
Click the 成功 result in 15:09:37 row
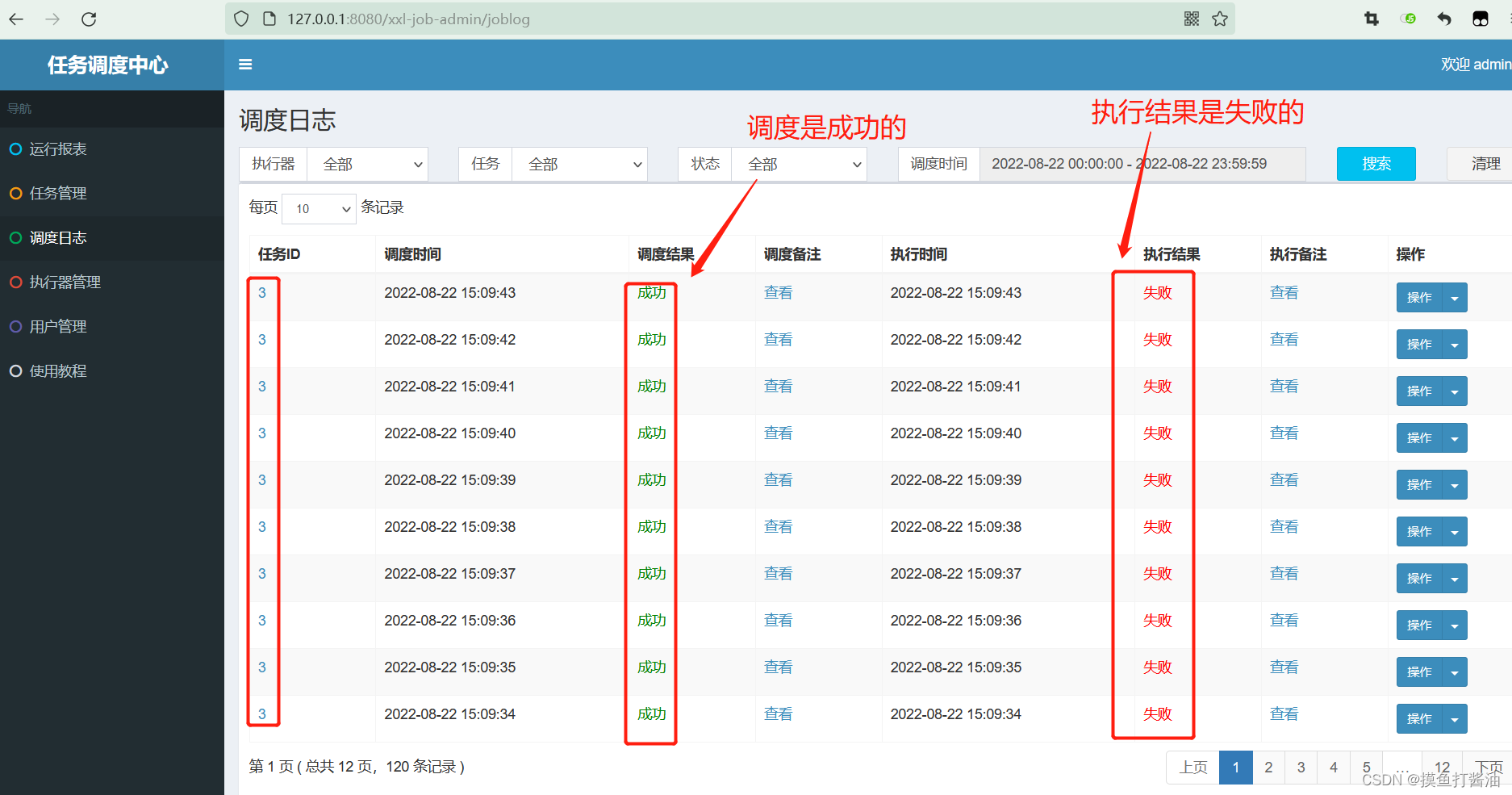(x=652, y=574)
